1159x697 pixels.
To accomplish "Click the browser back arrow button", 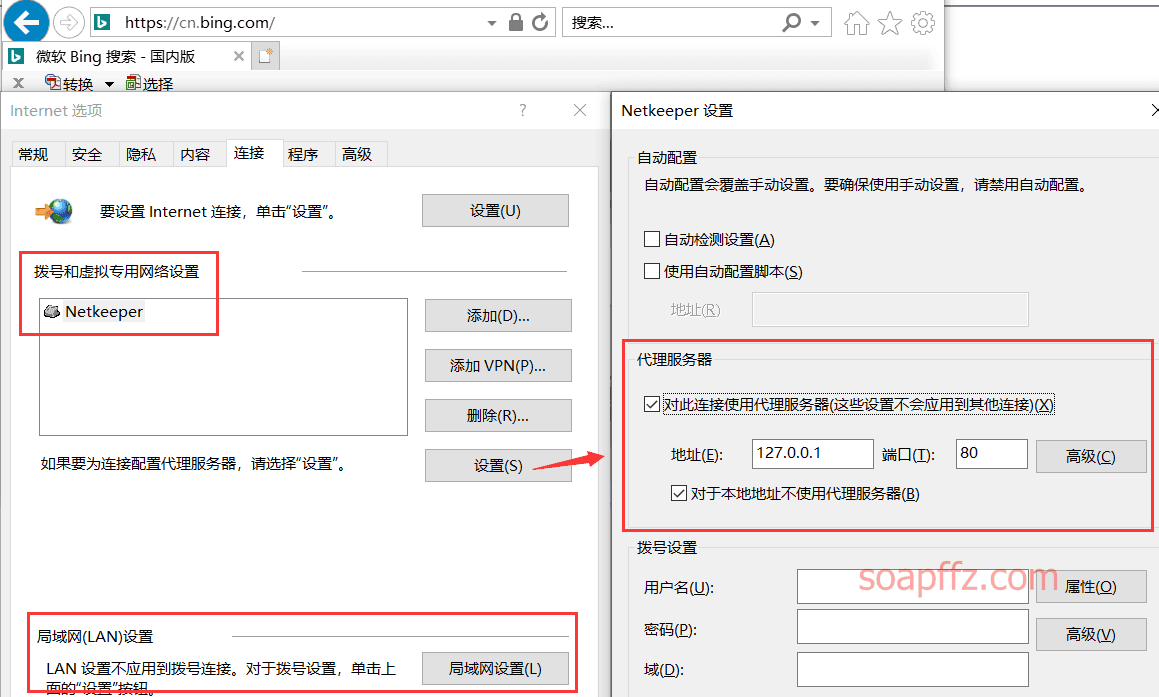I will pos(27,22).
